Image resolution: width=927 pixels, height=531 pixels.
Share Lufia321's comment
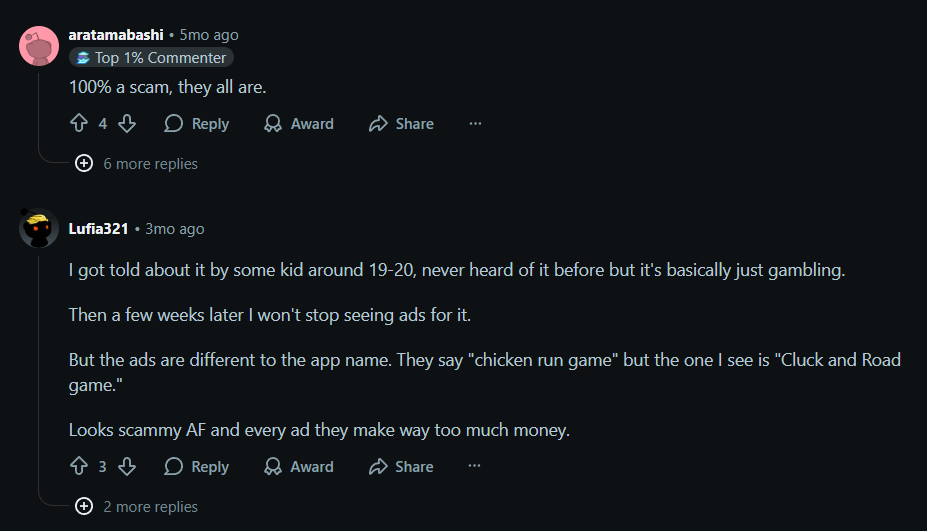(401, 467)
